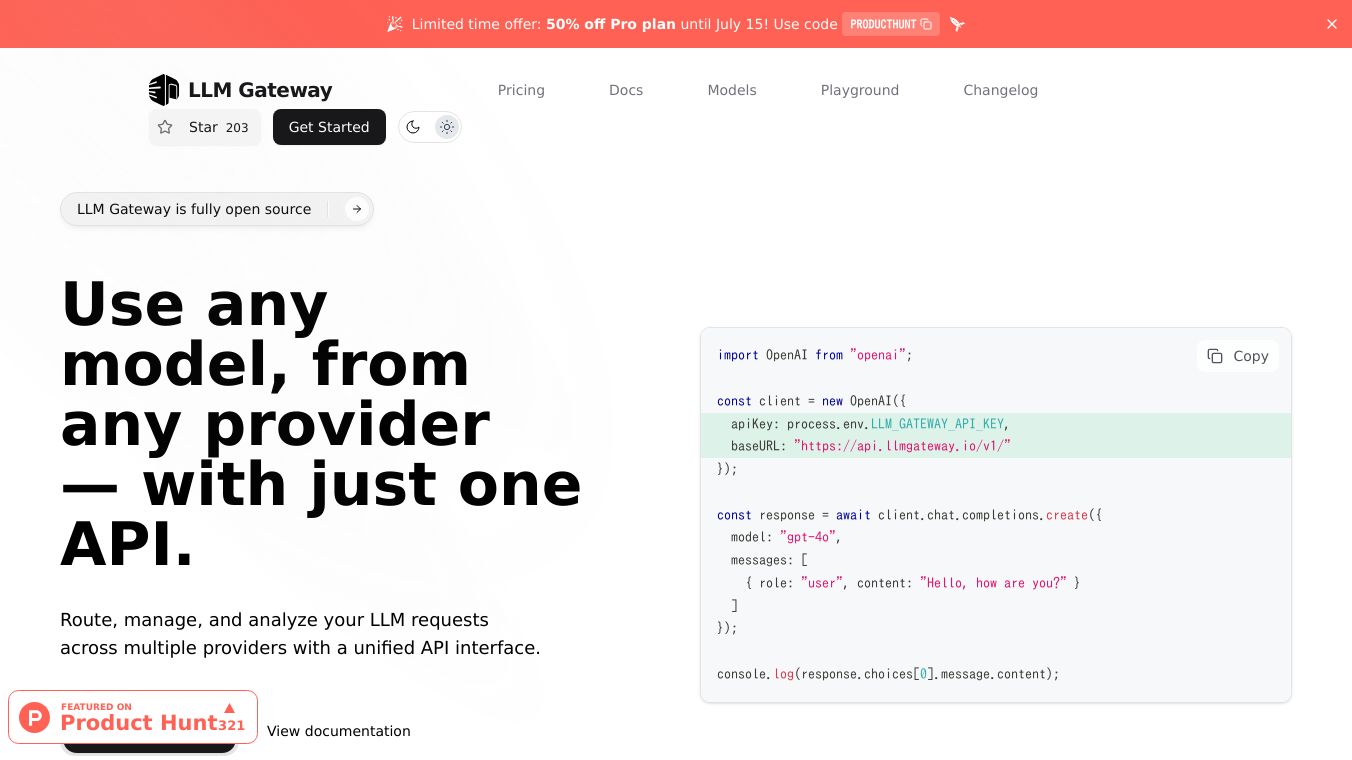Navigate to the Playground
Image resolution: width=1352 pixels, height=760 pixels.
pos(860,90)
